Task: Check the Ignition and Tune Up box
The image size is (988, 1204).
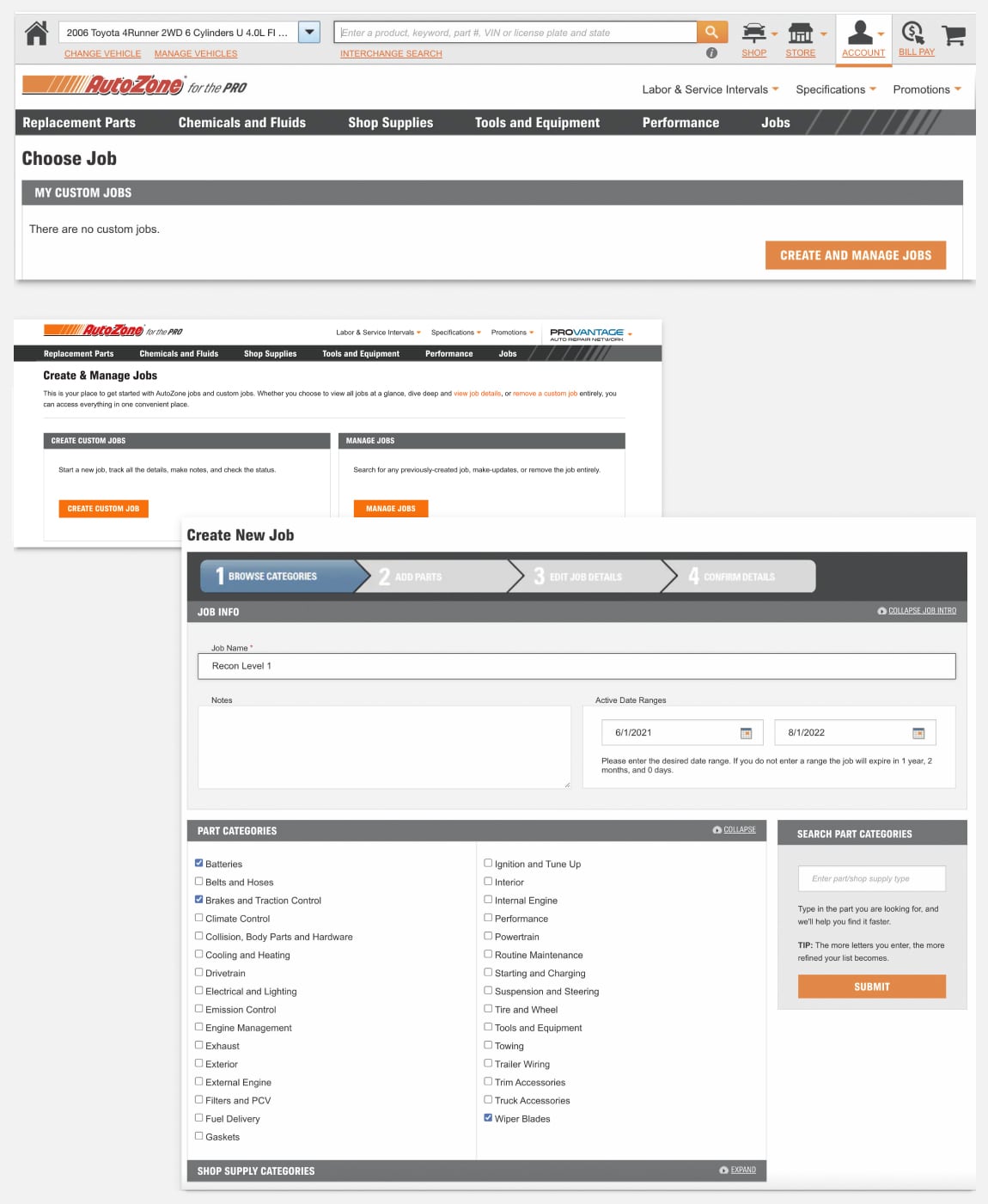Action: 488,863
